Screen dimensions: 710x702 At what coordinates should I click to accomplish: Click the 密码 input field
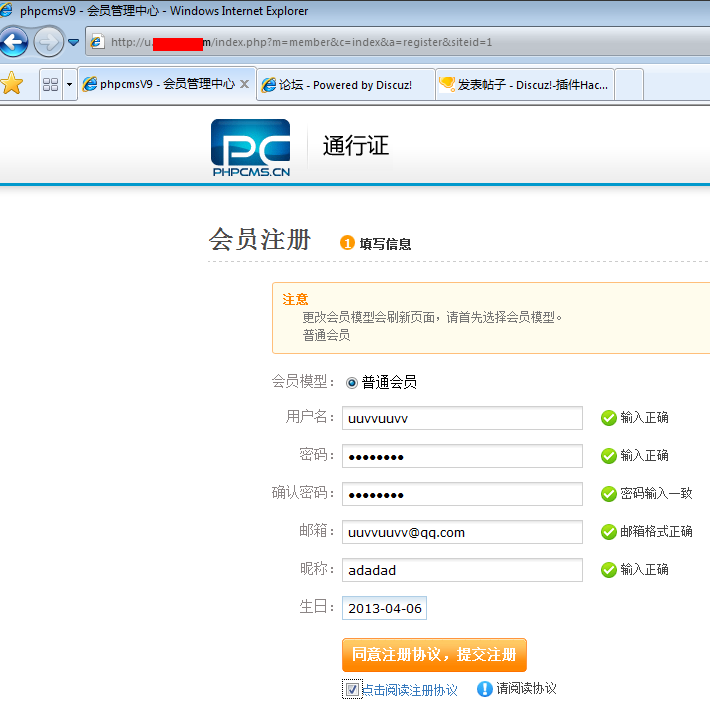(x=462, y=456)
